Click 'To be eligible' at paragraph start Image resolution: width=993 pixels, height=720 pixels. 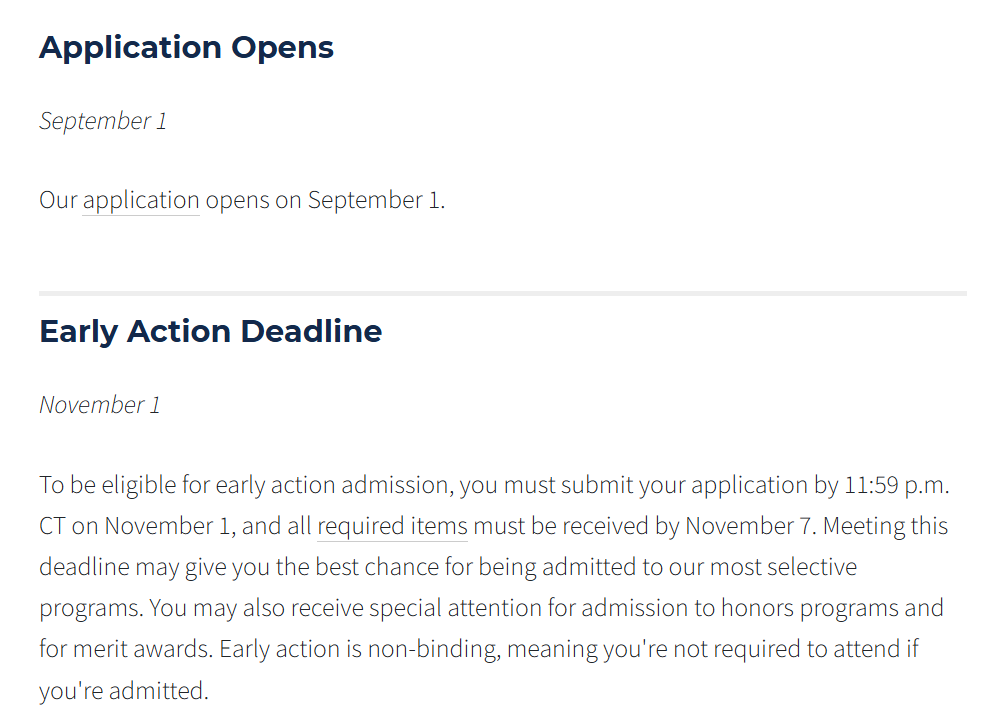pyautogui.click(x=95, y=486)
